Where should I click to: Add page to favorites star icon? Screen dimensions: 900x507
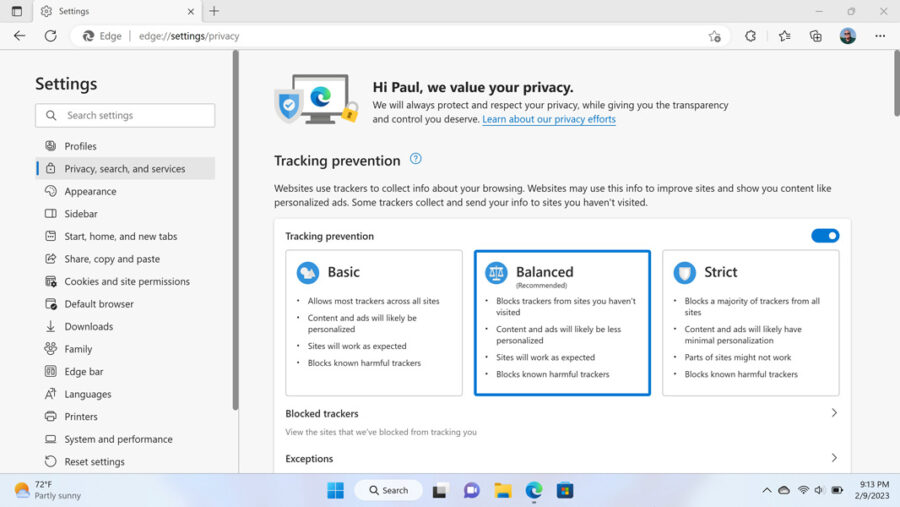coord(714,36)
